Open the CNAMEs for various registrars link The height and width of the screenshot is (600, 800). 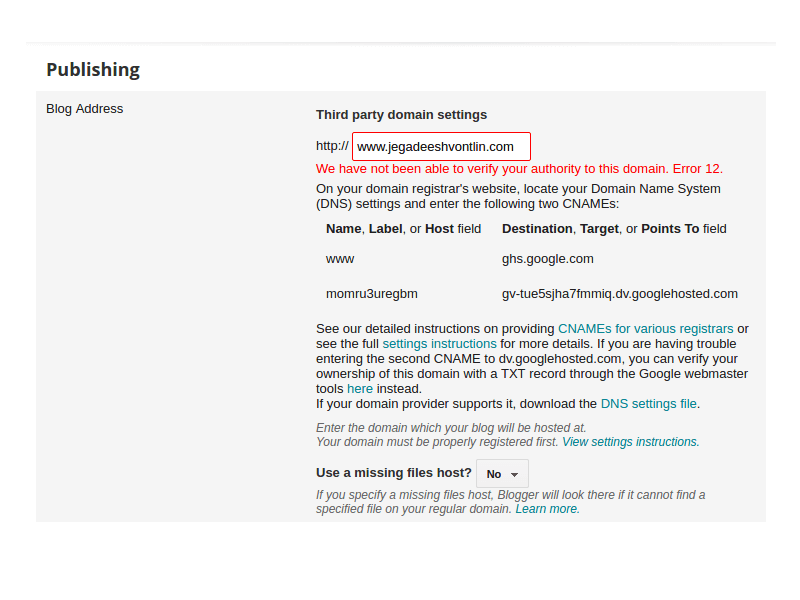point(645,329)
